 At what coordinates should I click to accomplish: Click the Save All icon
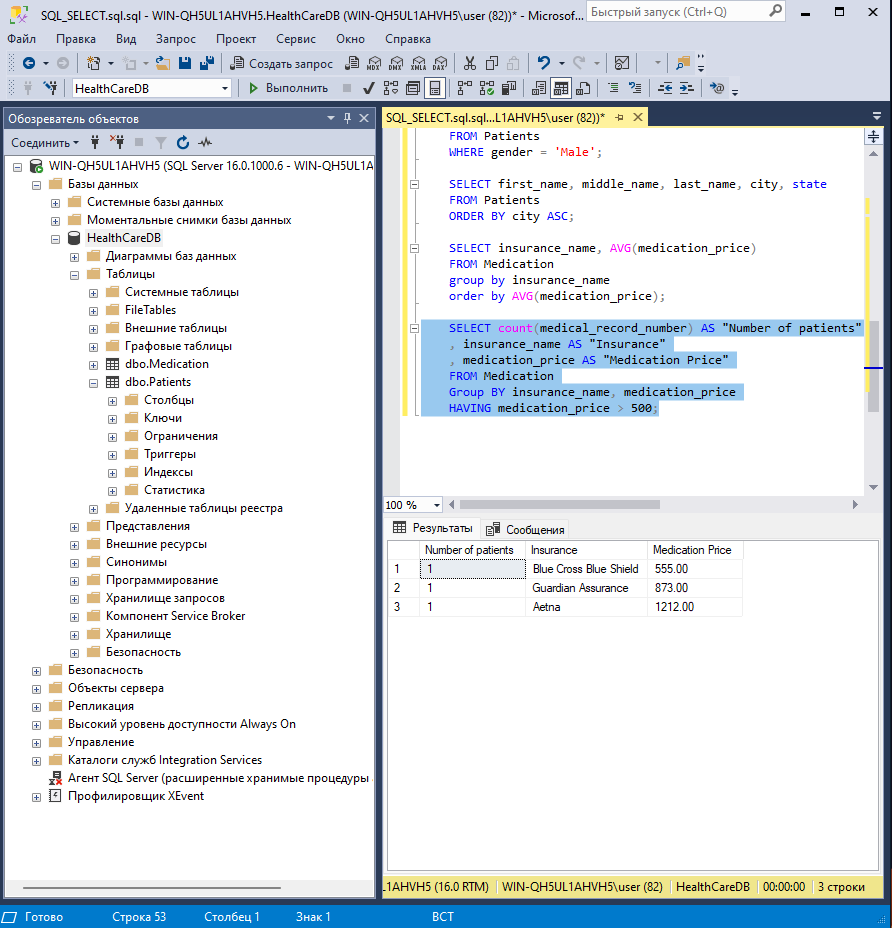(x=207, y=63)
